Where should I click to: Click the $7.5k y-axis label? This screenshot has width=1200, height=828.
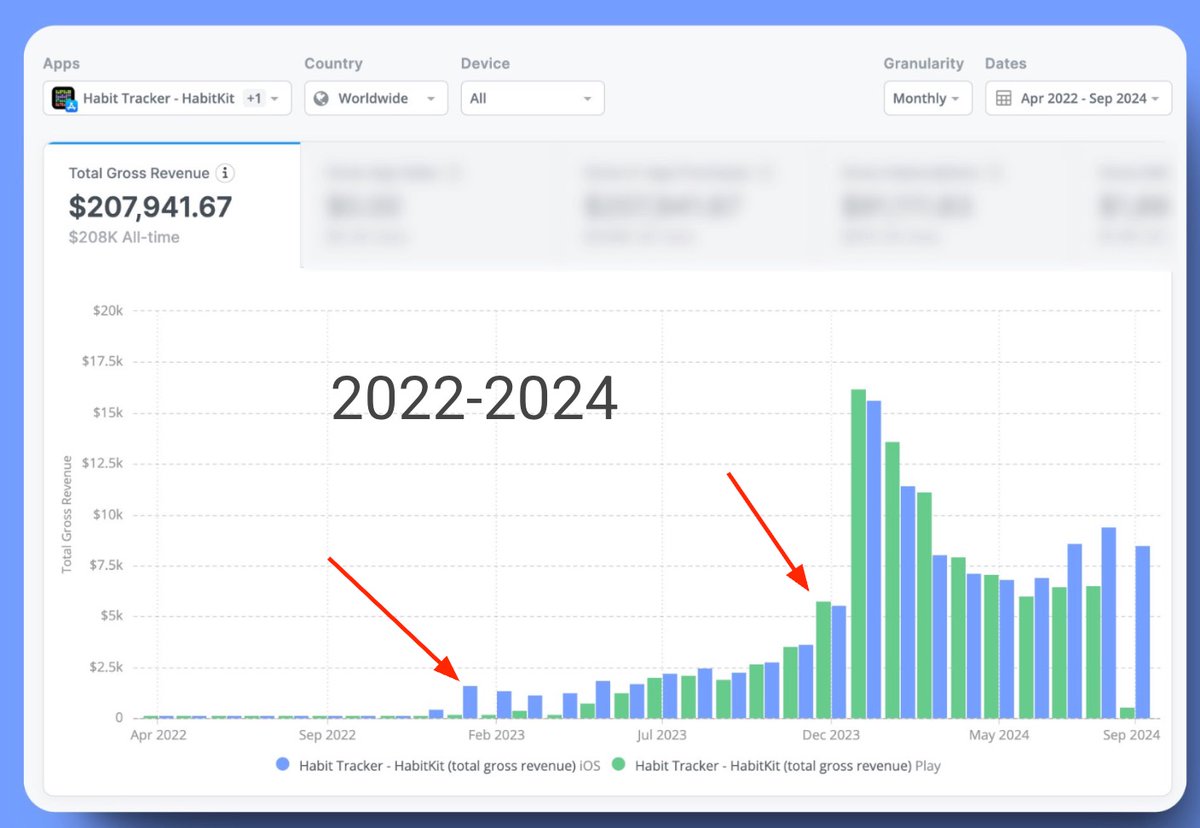pyautogui.click(x=104, y=566)
